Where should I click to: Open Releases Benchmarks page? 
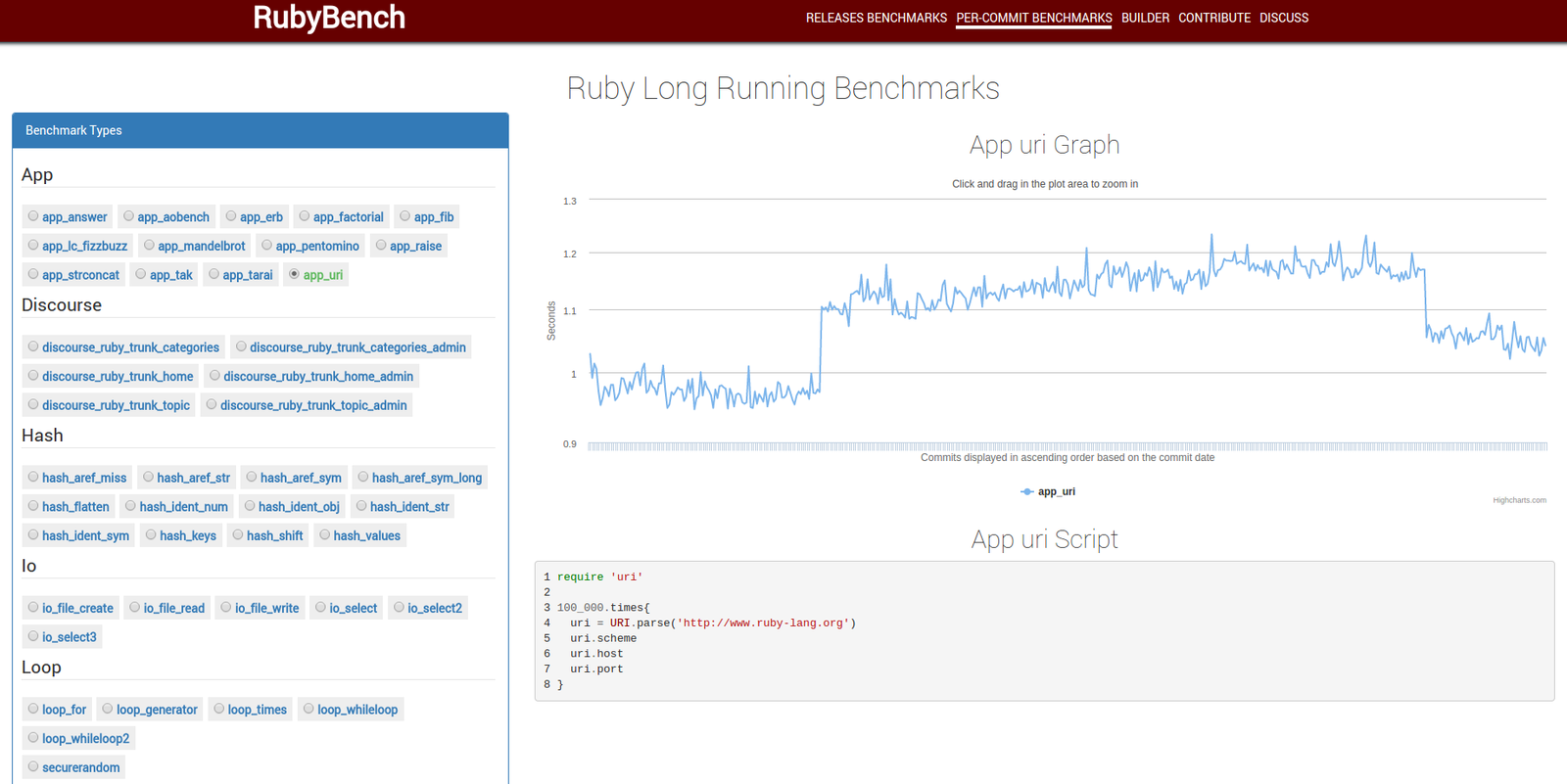(x=877, y=18)
